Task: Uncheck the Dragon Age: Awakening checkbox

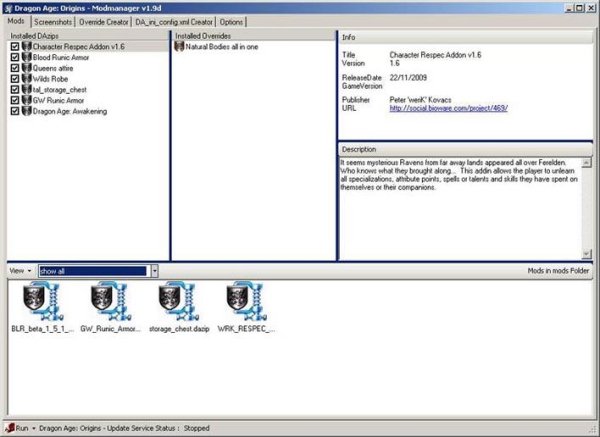Action: (x=15, y=111)
